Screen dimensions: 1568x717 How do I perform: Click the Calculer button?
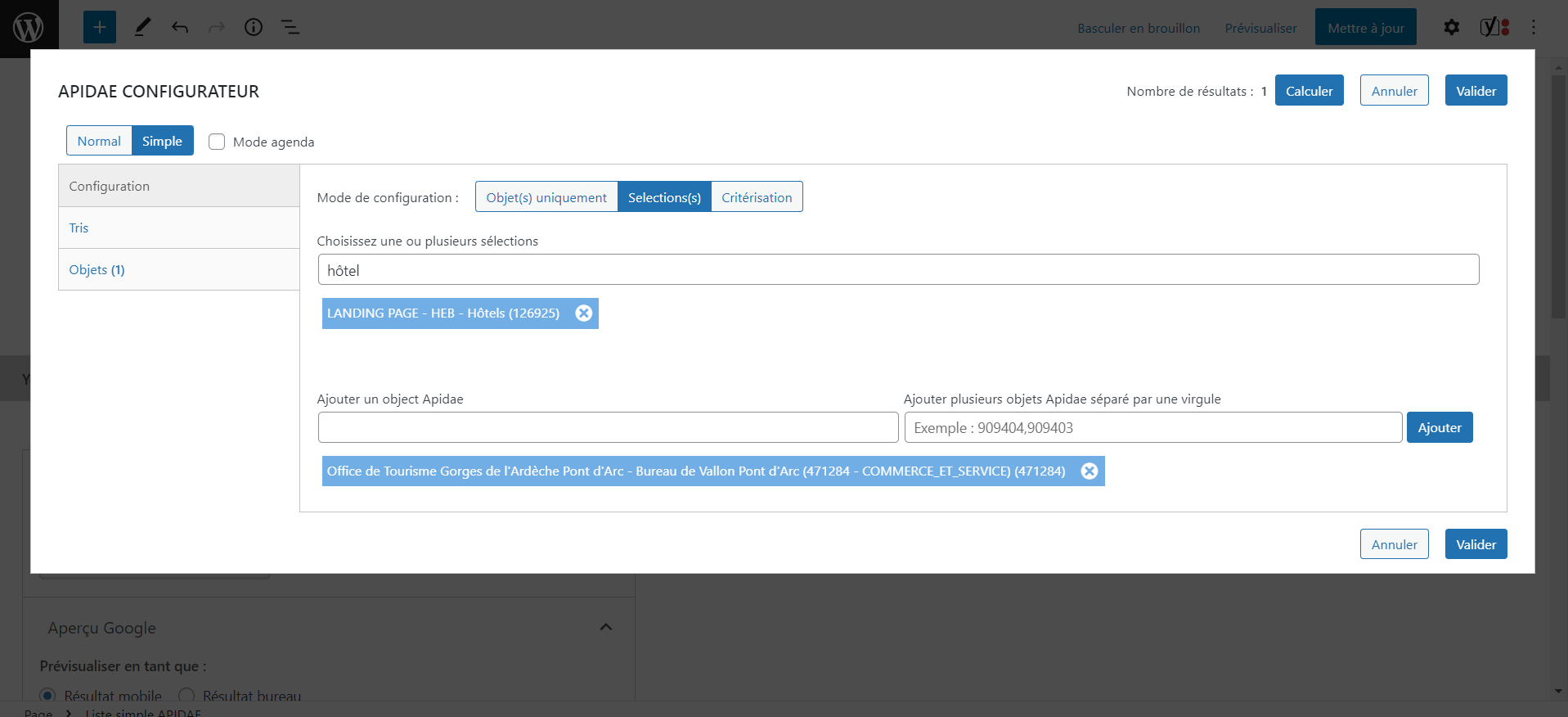(1310, 91)
